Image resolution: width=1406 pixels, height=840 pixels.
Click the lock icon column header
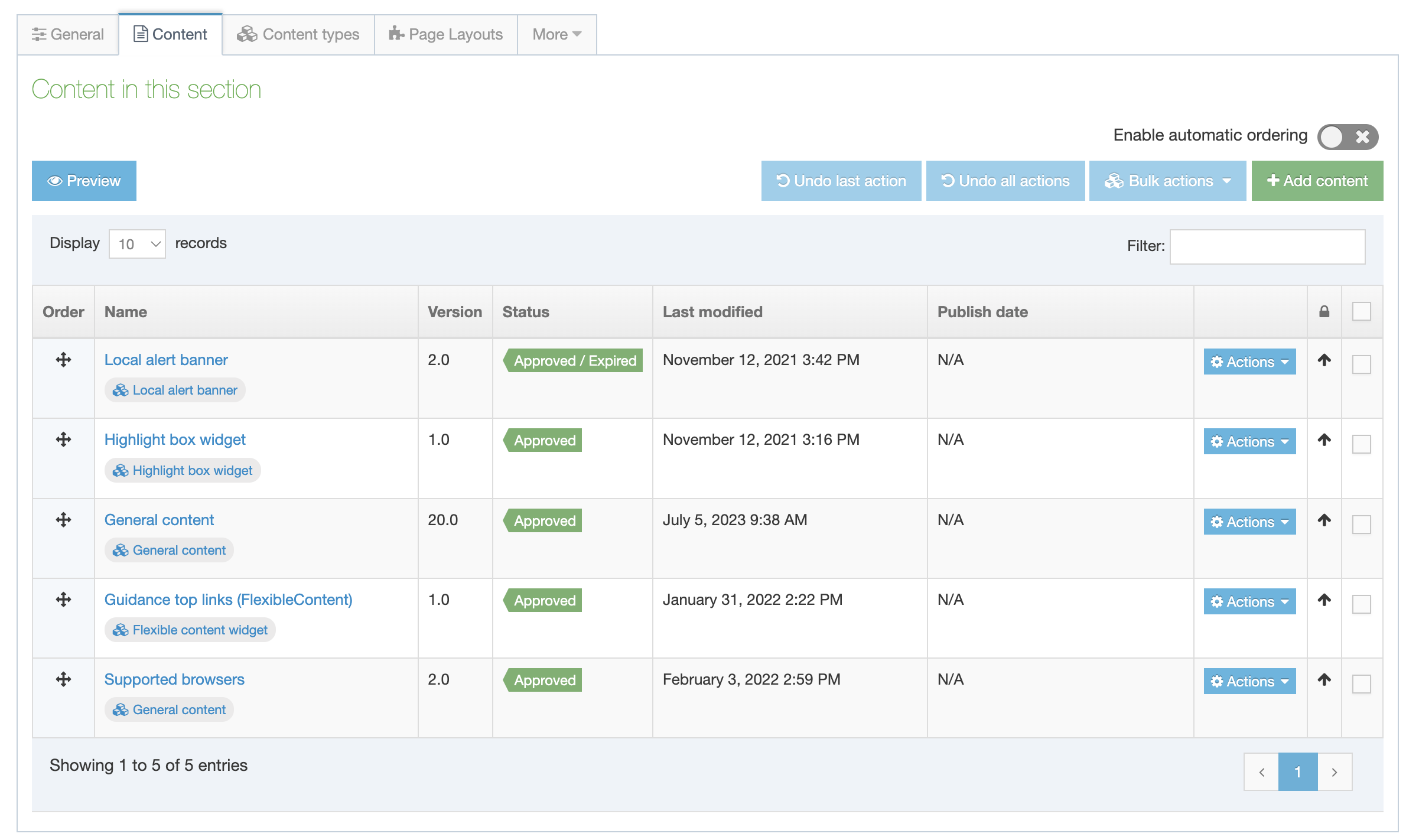point(1324,312)
